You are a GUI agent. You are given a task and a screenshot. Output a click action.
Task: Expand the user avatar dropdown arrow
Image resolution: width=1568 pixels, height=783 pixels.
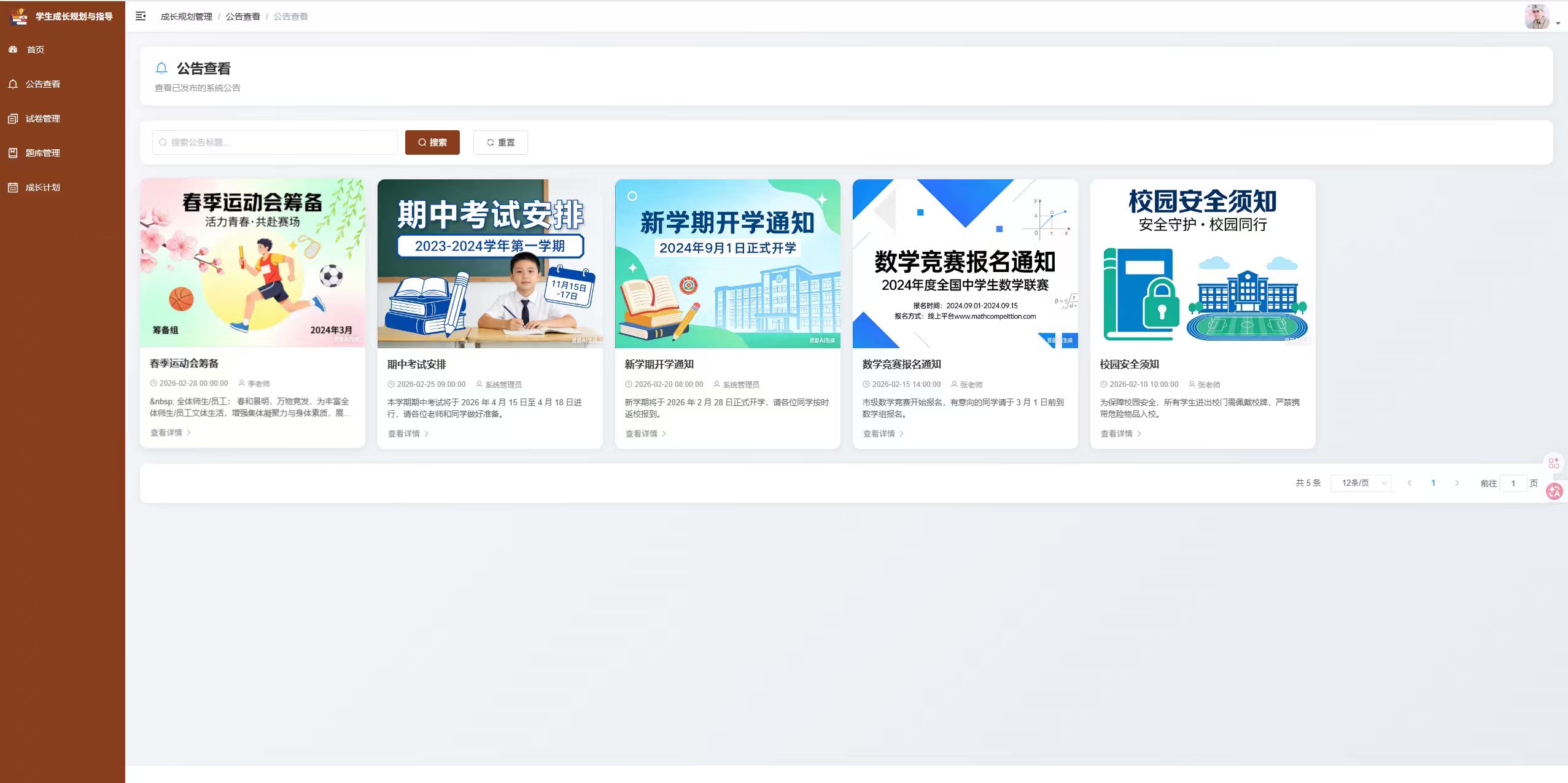click(1558, 23)
